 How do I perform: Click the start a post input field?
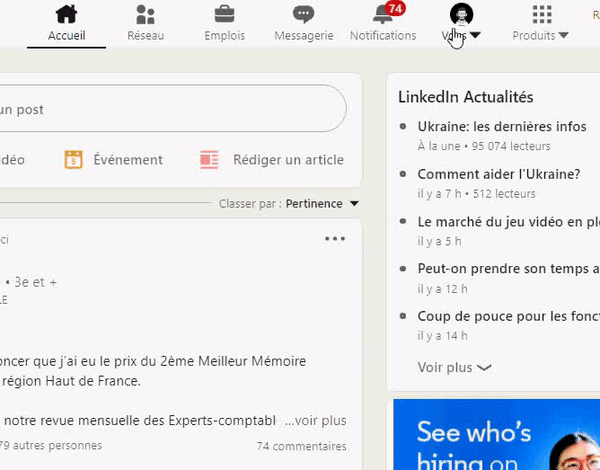[173, 109]
